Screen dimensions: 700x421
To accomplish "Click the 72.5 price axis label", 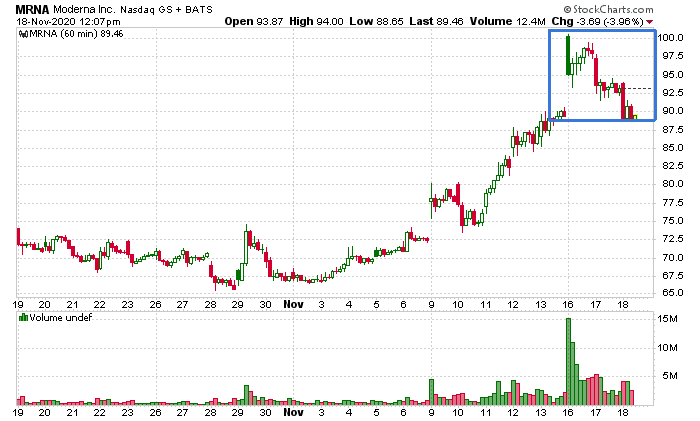I will 673,239.
